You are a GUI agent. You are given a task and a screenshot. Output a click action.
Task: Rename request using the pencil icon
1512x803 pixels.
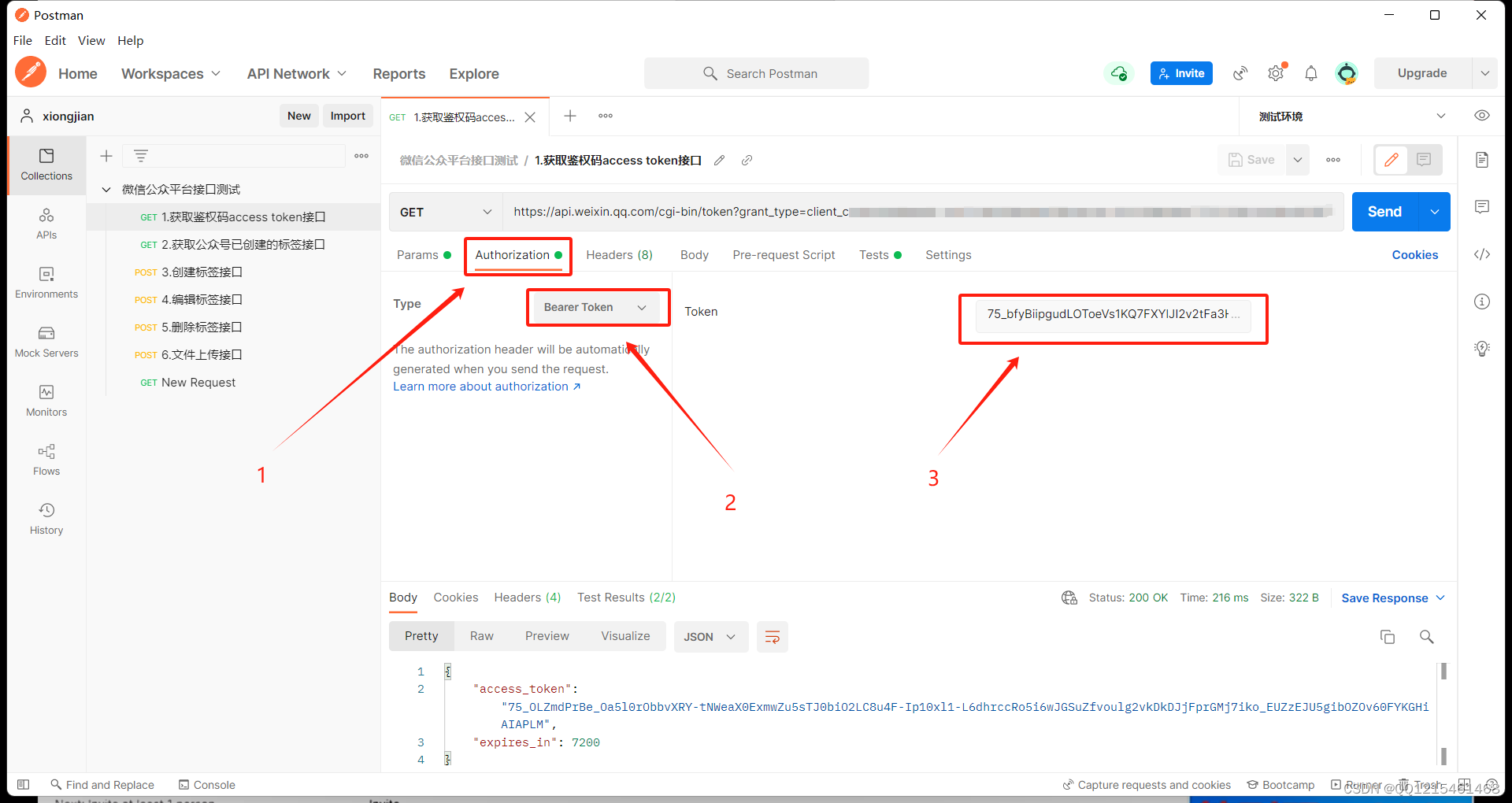tap(719, 160)
